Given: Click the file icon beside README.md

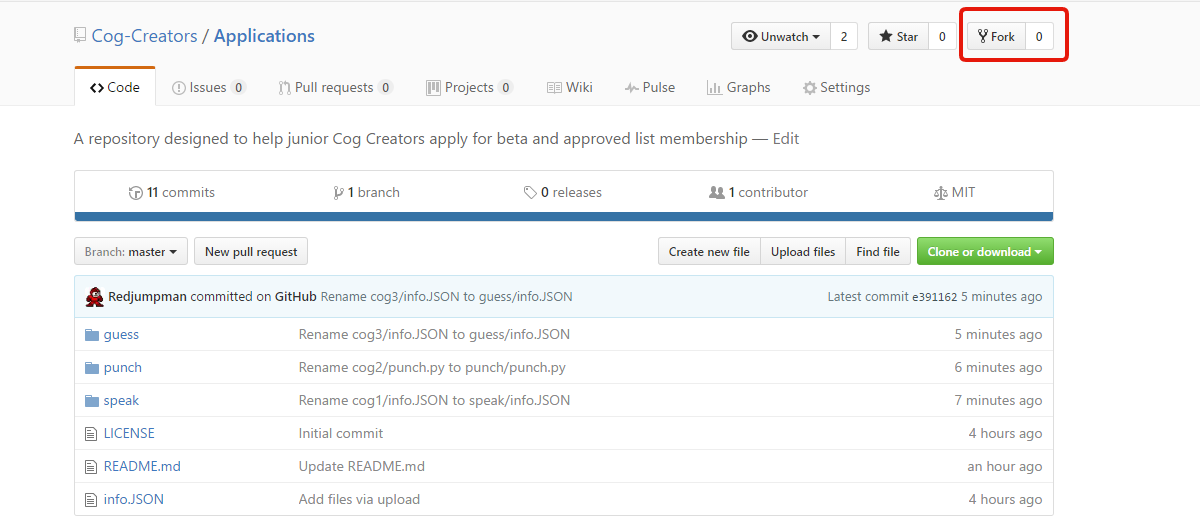Looking at the screenshot, I should click(x=92, y=466).
